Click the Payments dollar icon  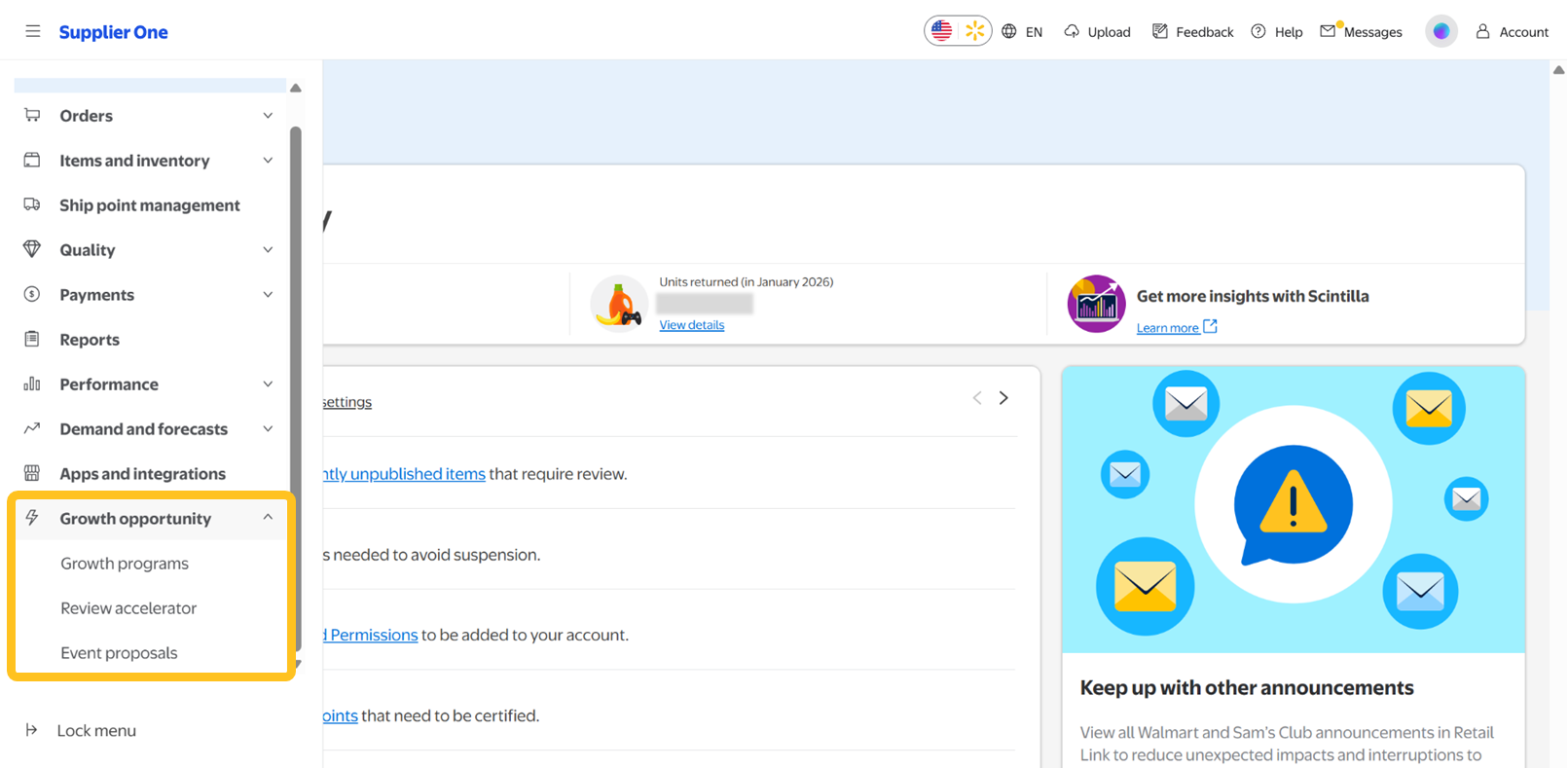32,294
